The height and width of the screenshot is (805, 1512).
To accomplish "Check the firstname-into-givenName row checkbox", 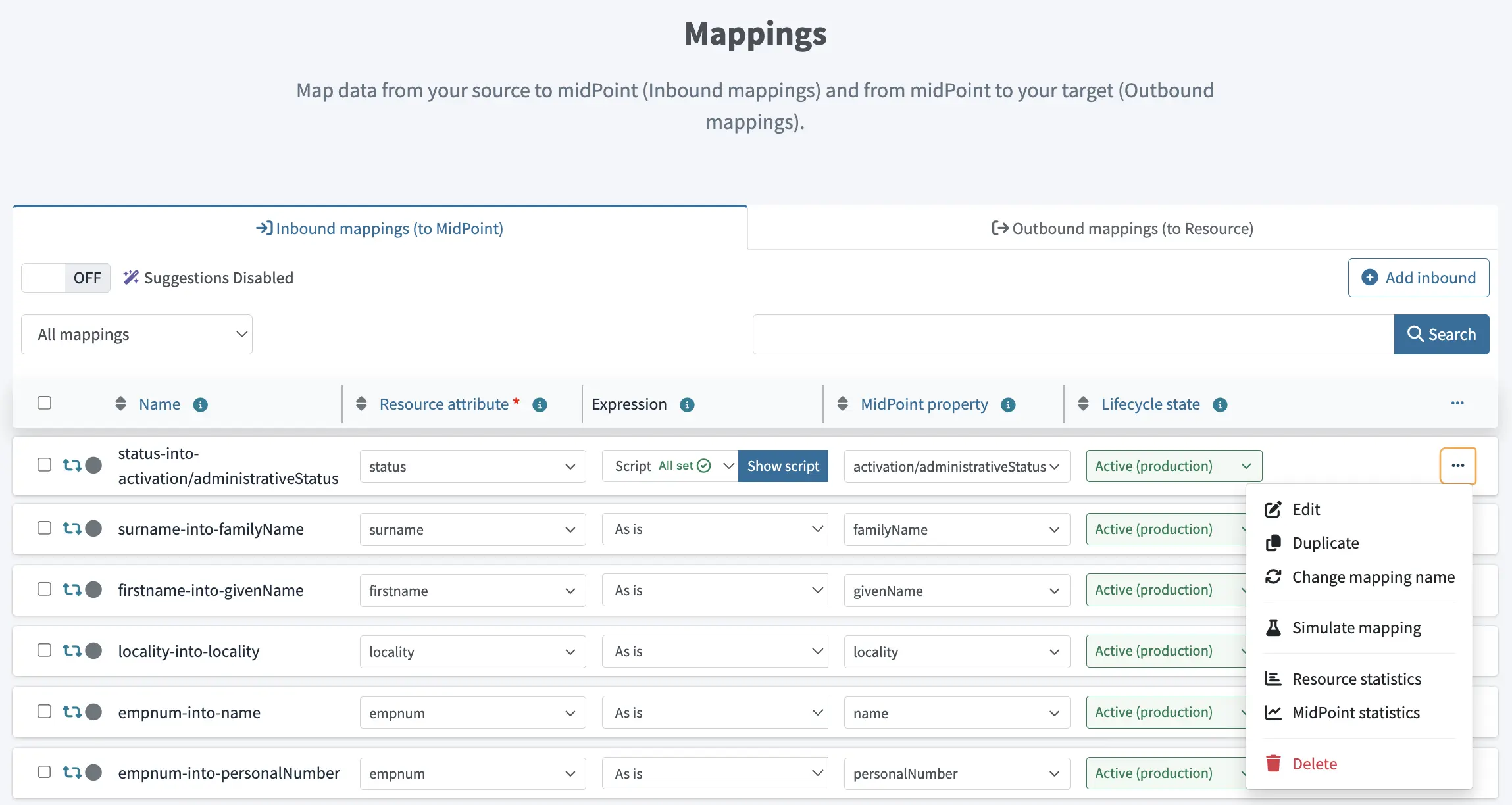I will click(44, 589).
